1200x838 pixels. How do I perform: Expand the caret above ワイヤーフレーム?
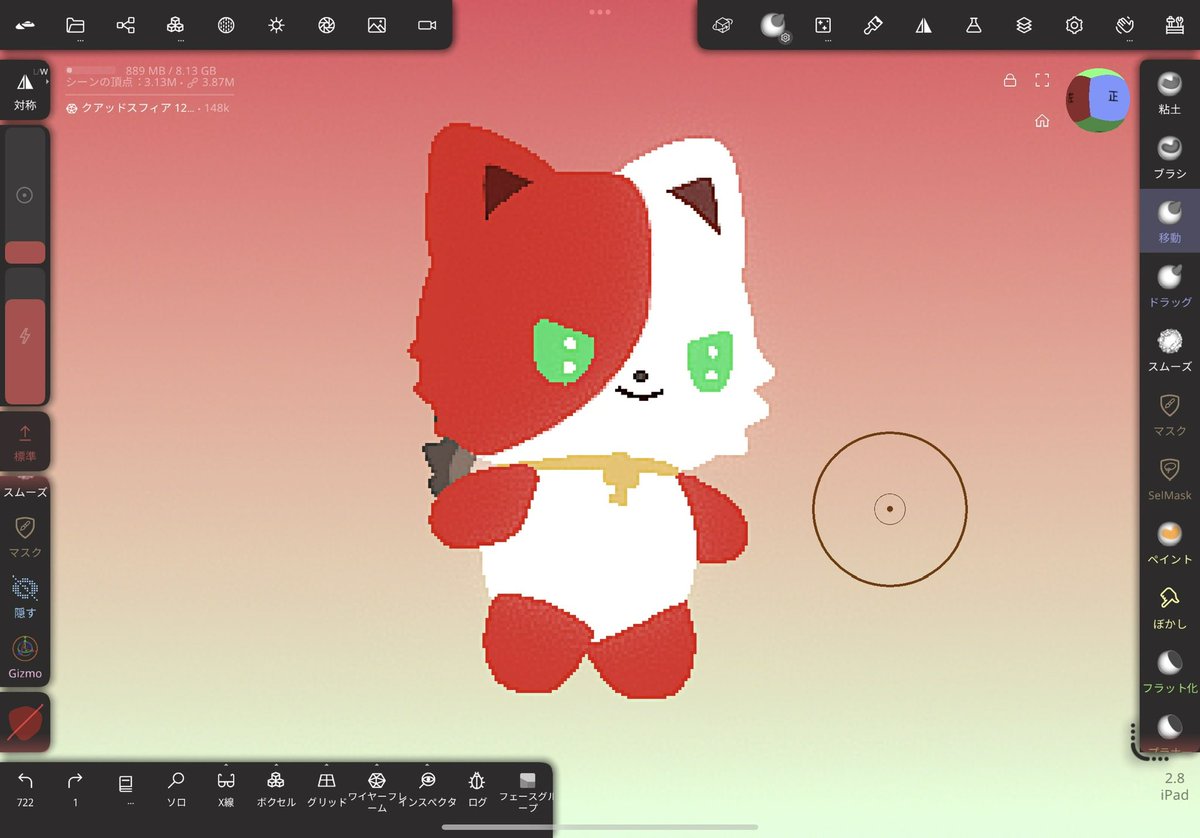click(376, 766)
